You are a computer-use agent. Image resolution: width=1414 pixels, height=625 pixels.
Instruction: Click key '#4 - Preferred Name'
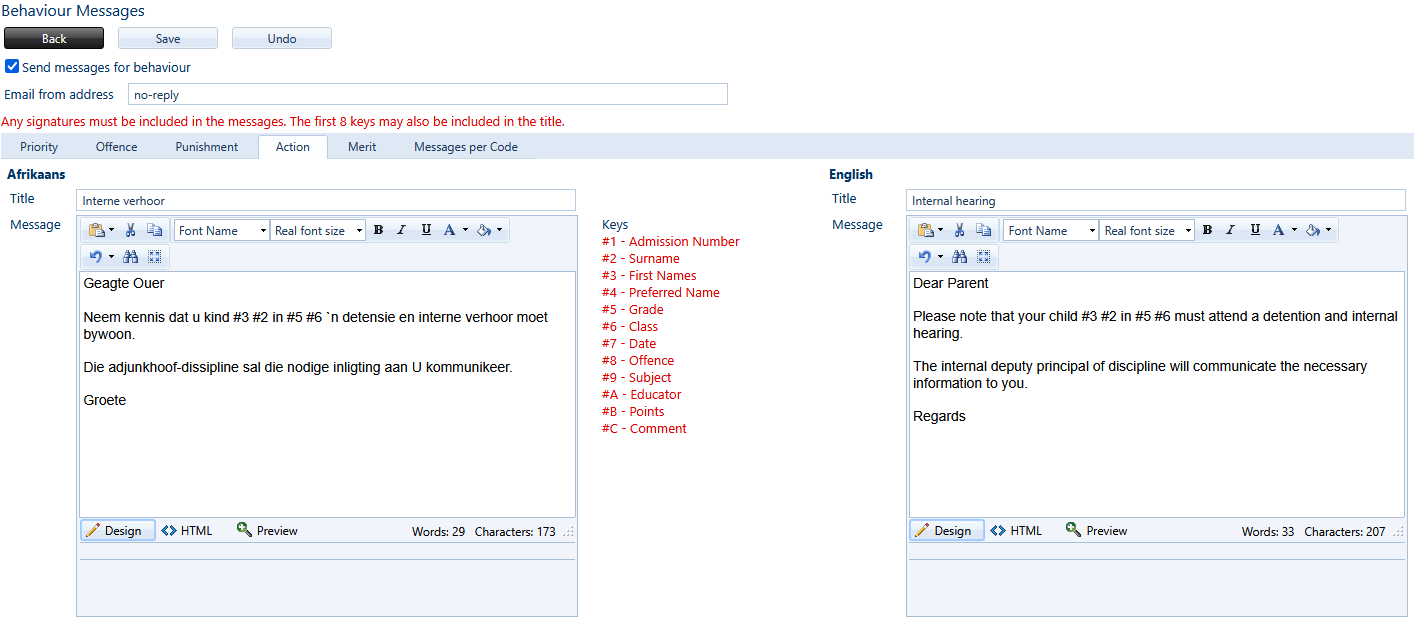[661, 293]
